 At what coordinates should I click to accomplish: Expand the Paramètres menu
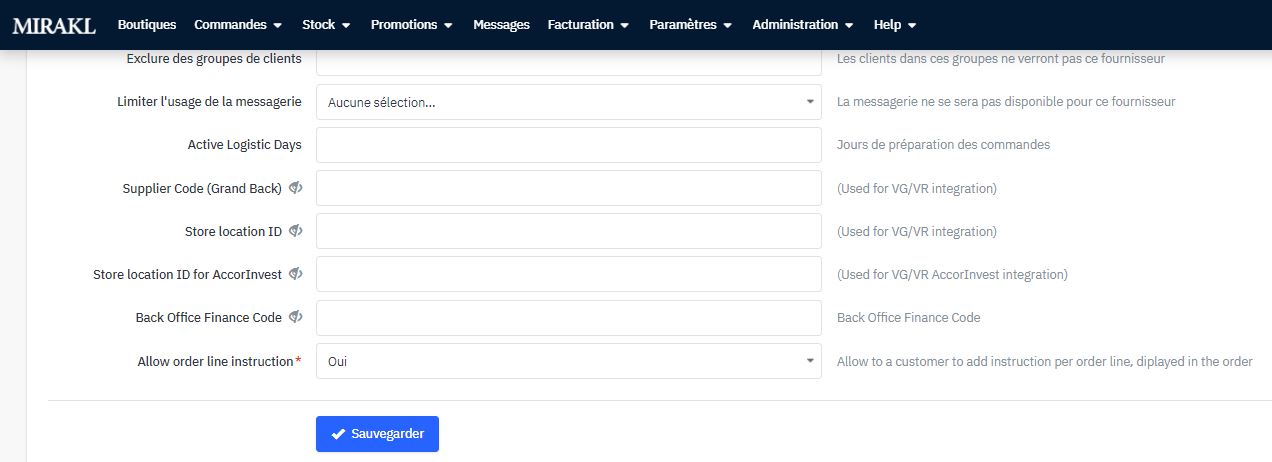(690, 25)
